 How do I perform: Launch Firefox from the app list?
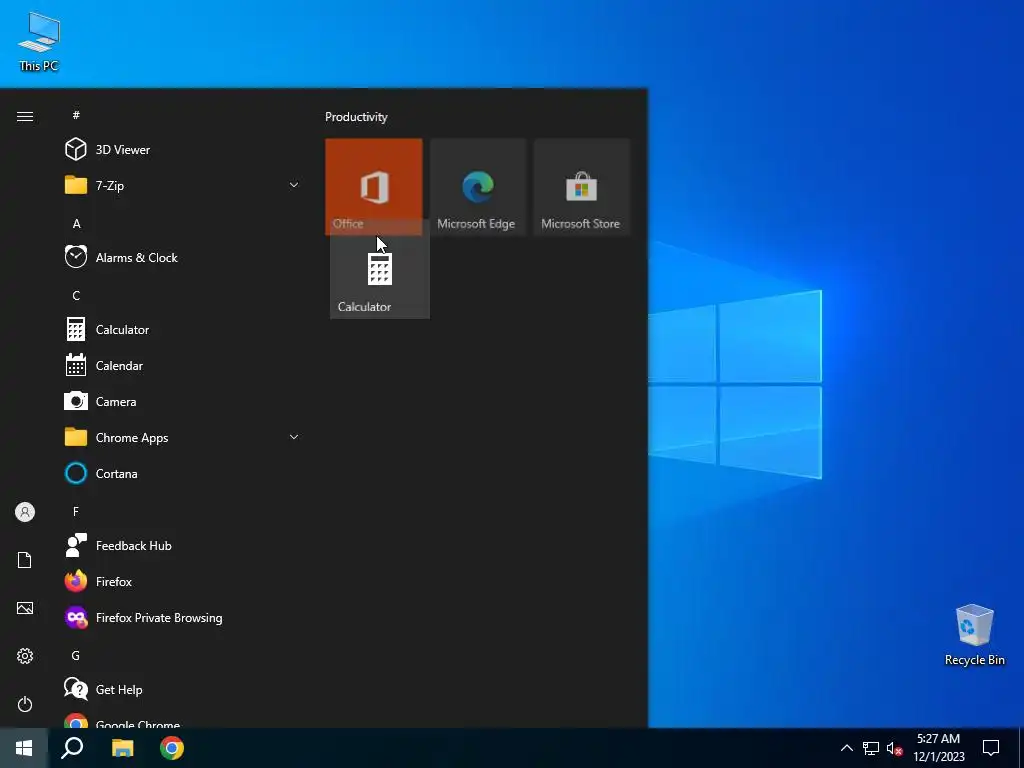pyautogui.click(x=182, y=581)
